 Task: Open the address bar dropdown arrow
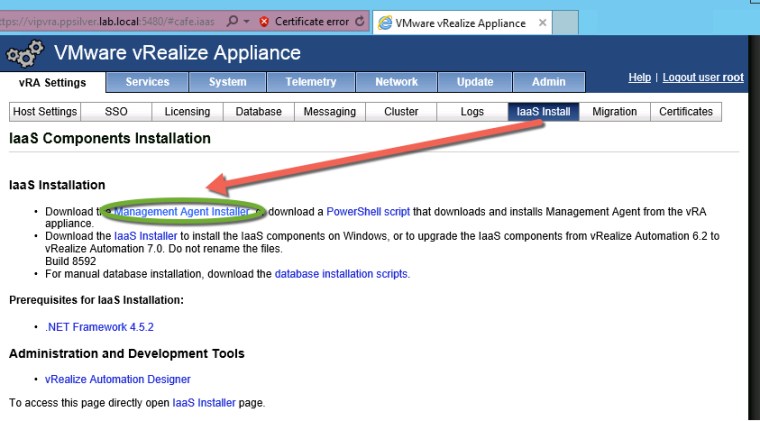[x=246, y=22]
